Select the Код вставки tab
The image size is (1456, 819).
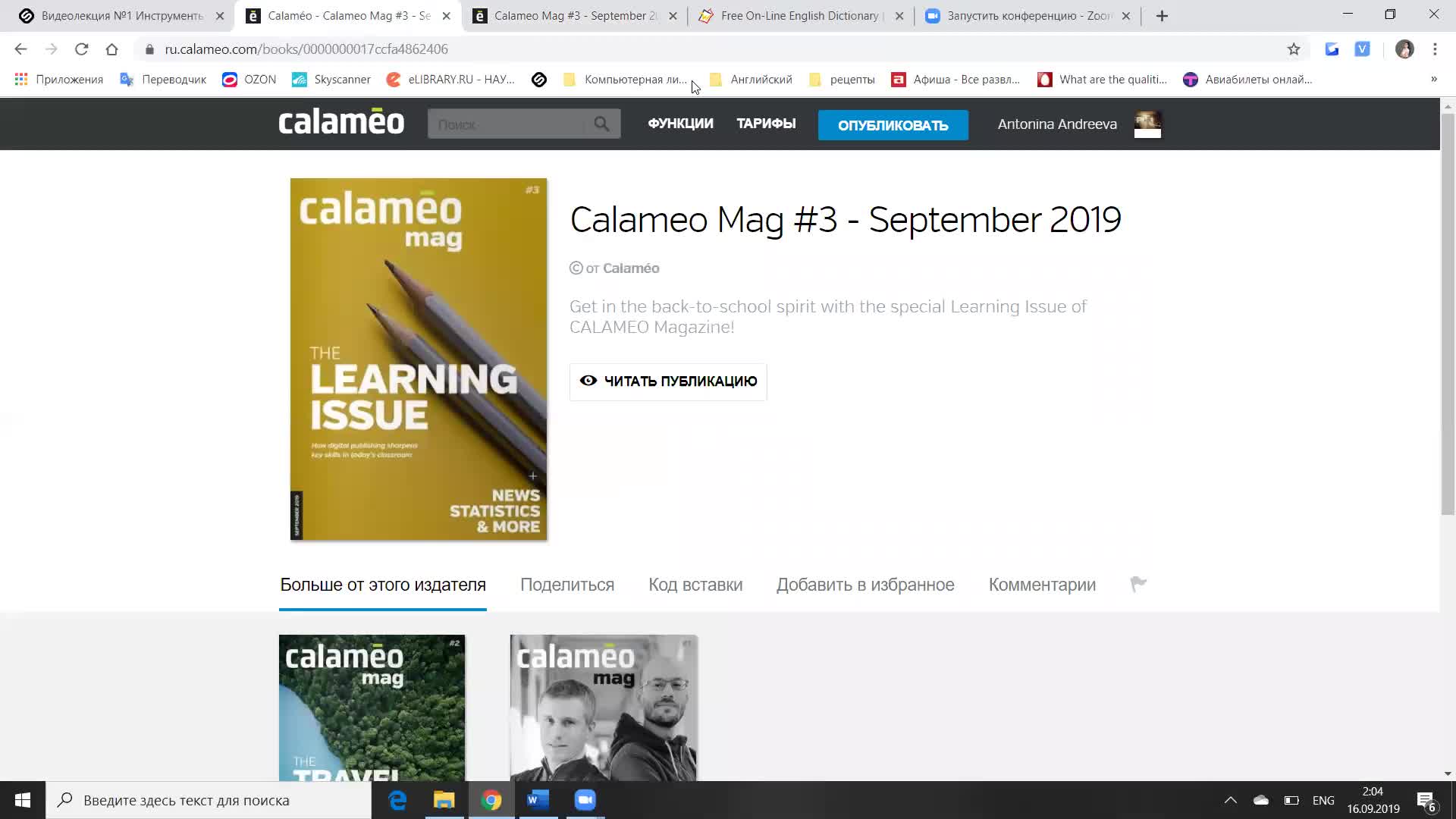click(x=695, y=585)
